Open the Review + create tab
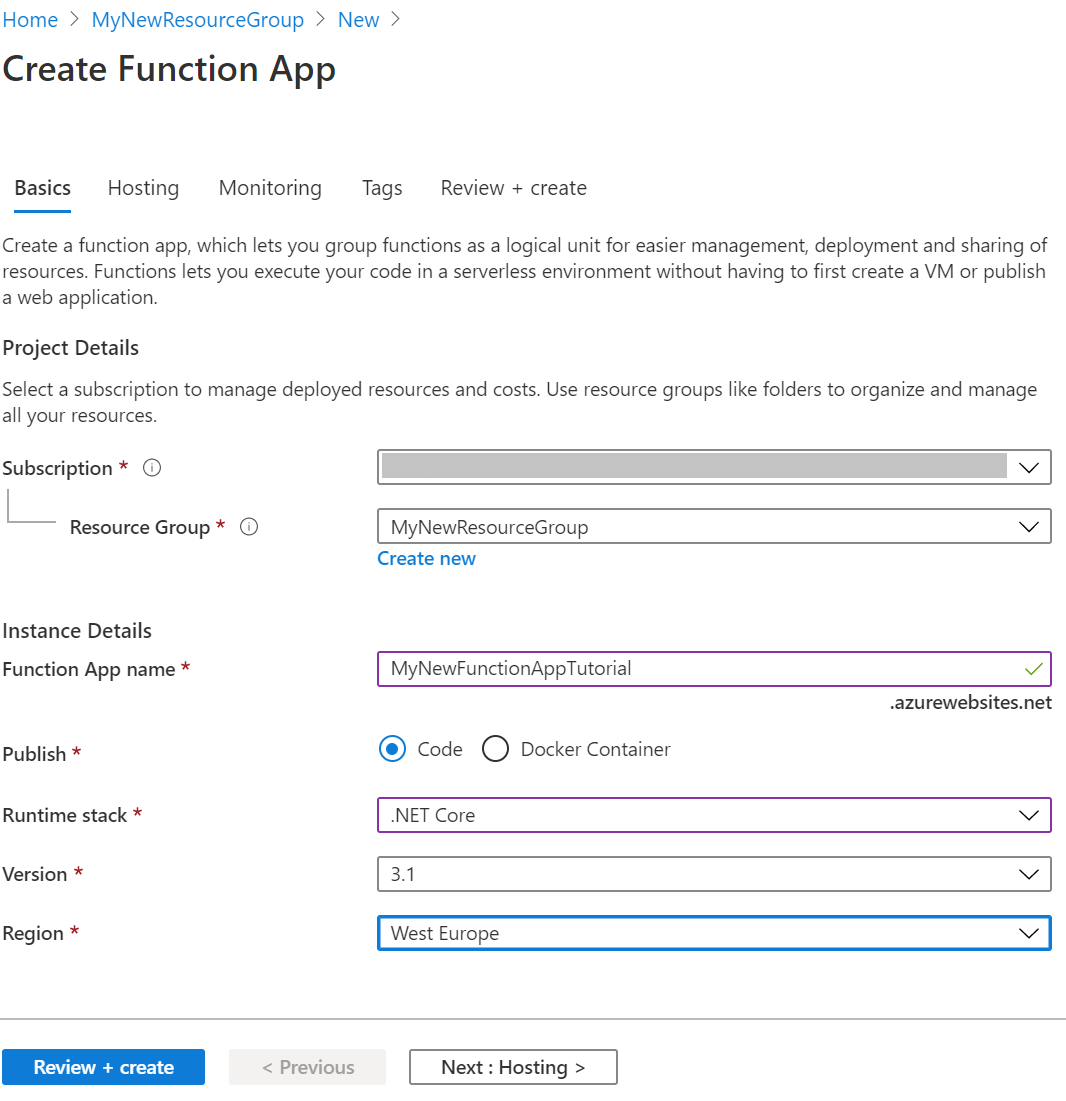Screen dimensions: 1066x1101 pyautogui.click(x=513, y=187)
